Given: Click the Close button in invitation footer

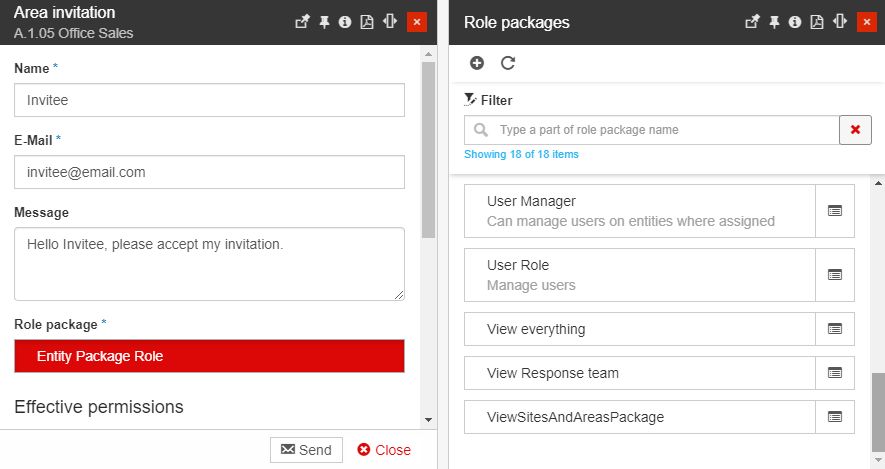Looking at the screenshot, I should [384, 450].
